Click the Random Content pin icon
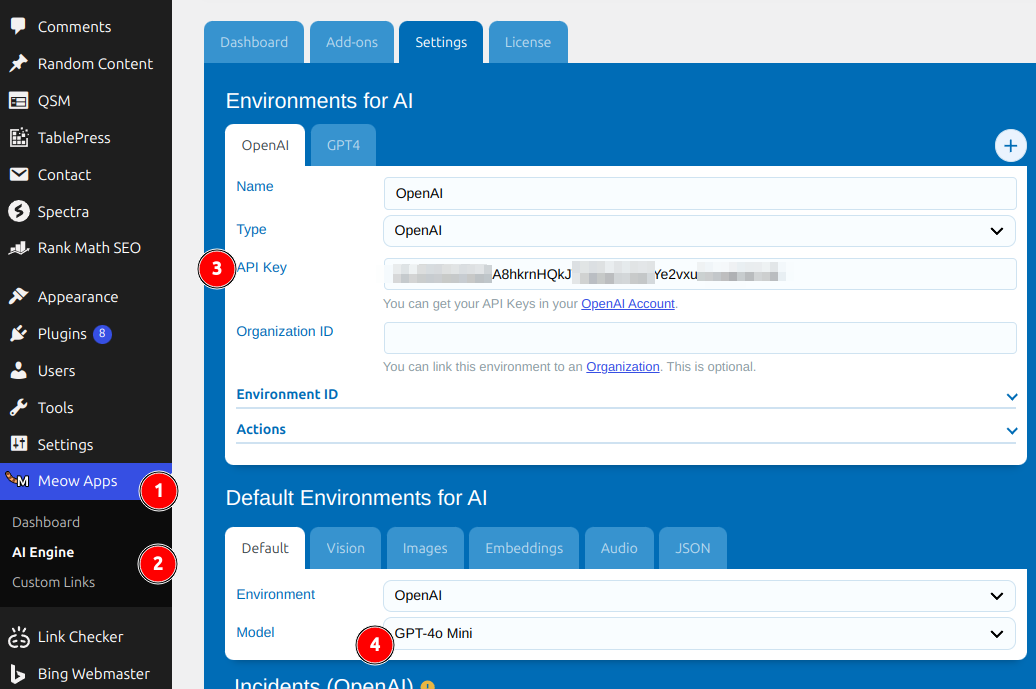The width and height of the screenshot is (1036, 689). (x=18, y=64)
